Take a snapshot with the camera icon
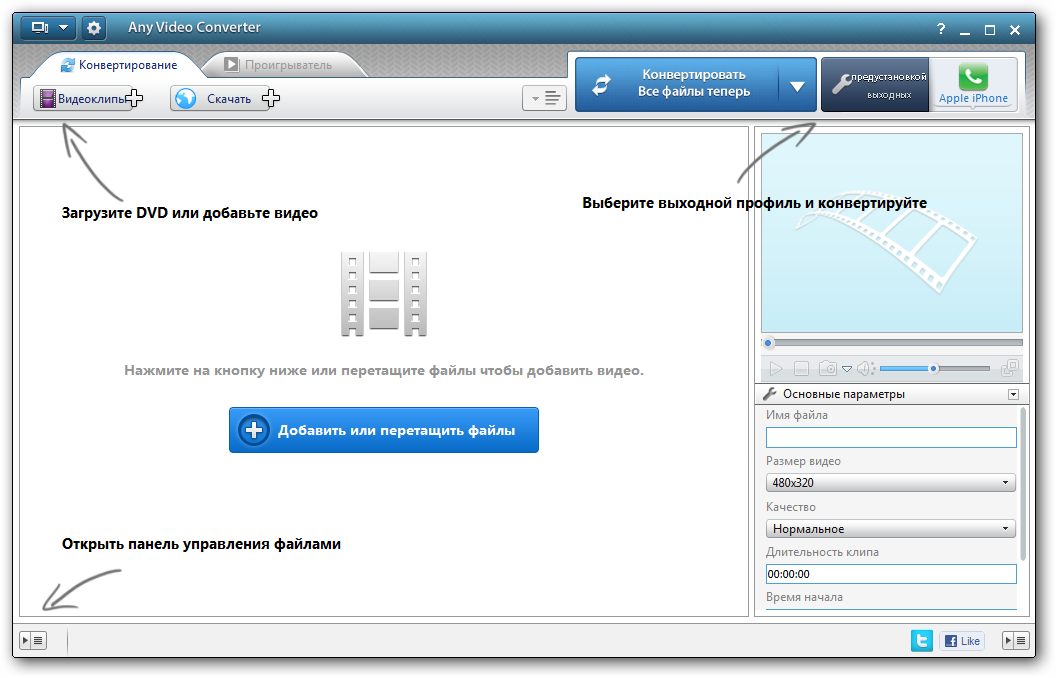This screenshot has width=1056, height=678. [x=828, y=369]
